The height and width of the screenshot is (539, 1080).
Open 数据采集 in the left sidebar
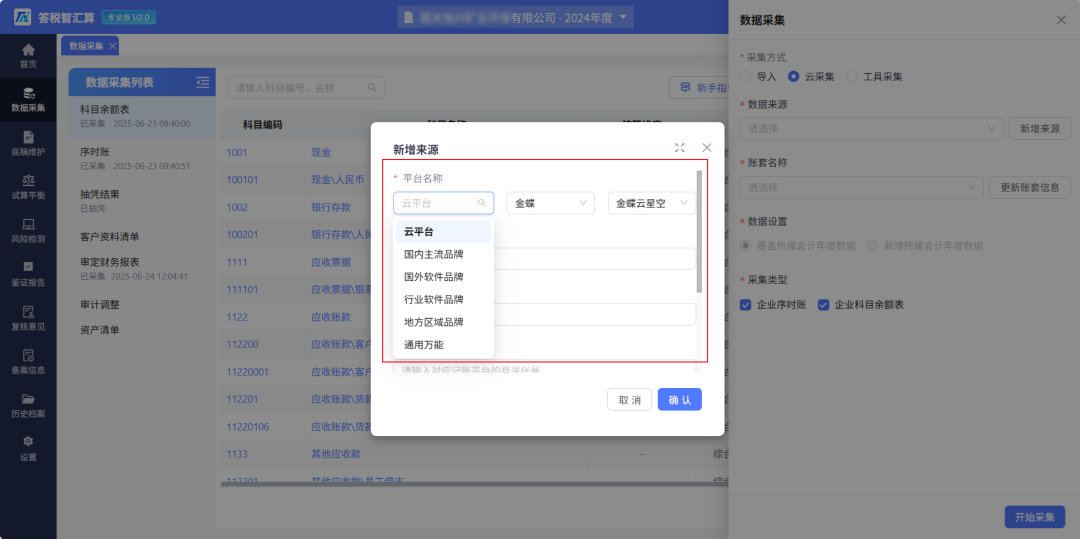(28, 99)
